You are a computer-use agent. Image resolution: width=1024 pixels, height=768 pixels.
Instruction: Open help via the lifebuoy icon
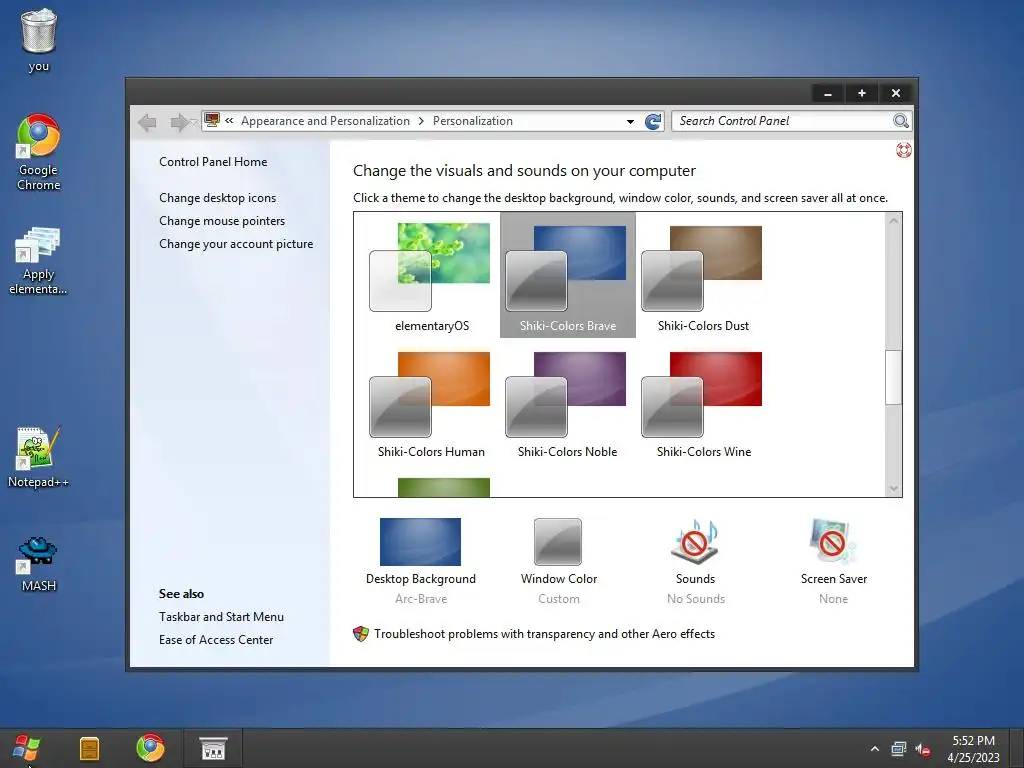pyautogui.click(x=903, y=150)
